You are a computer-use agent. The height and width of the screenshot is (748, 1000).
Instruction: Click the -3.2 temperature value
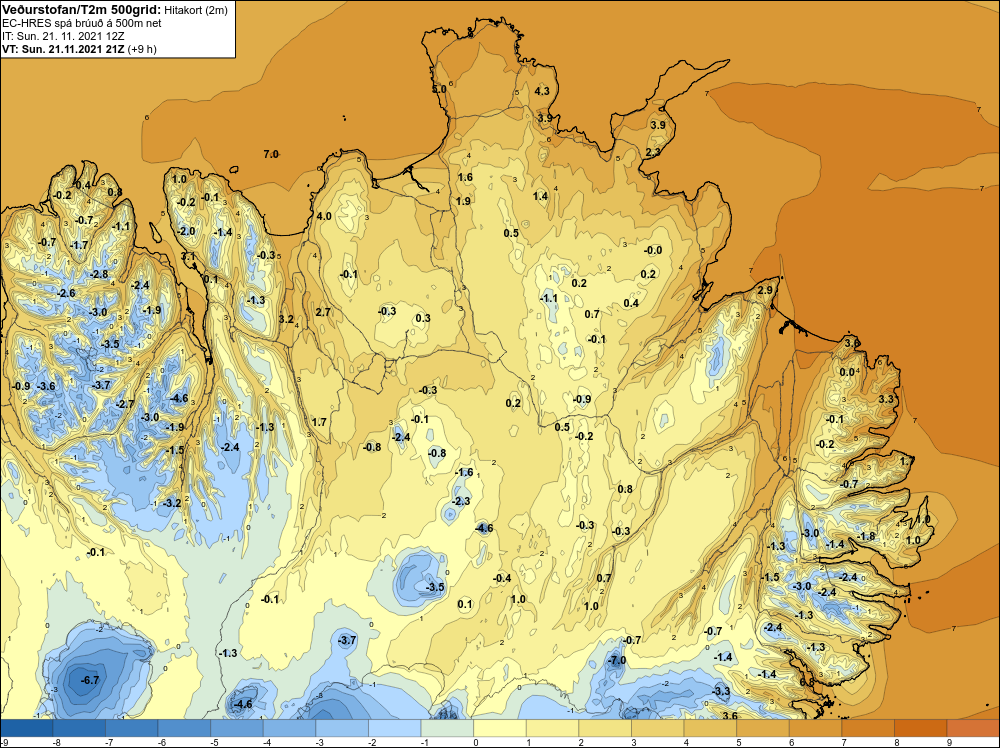[172, 503]
